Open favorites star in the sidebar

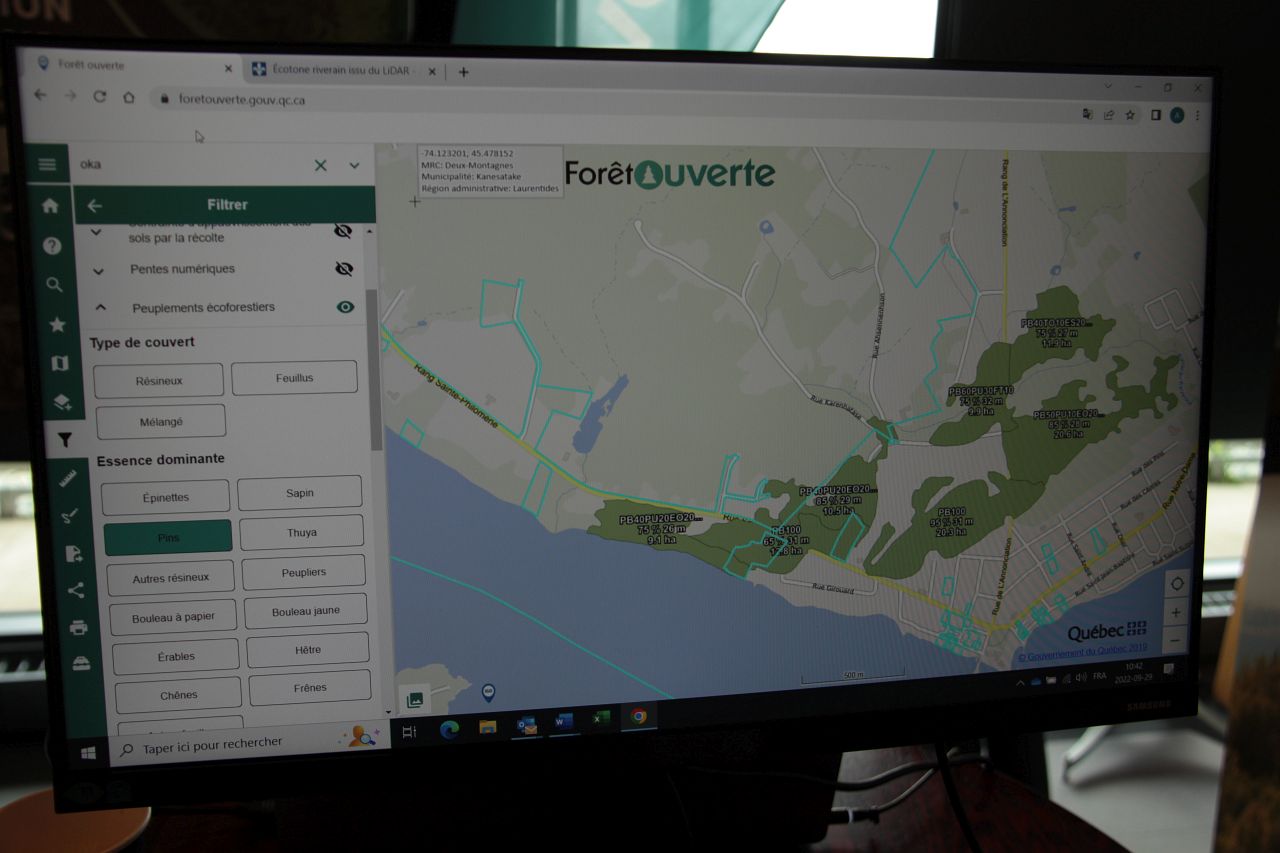[57, 324]
